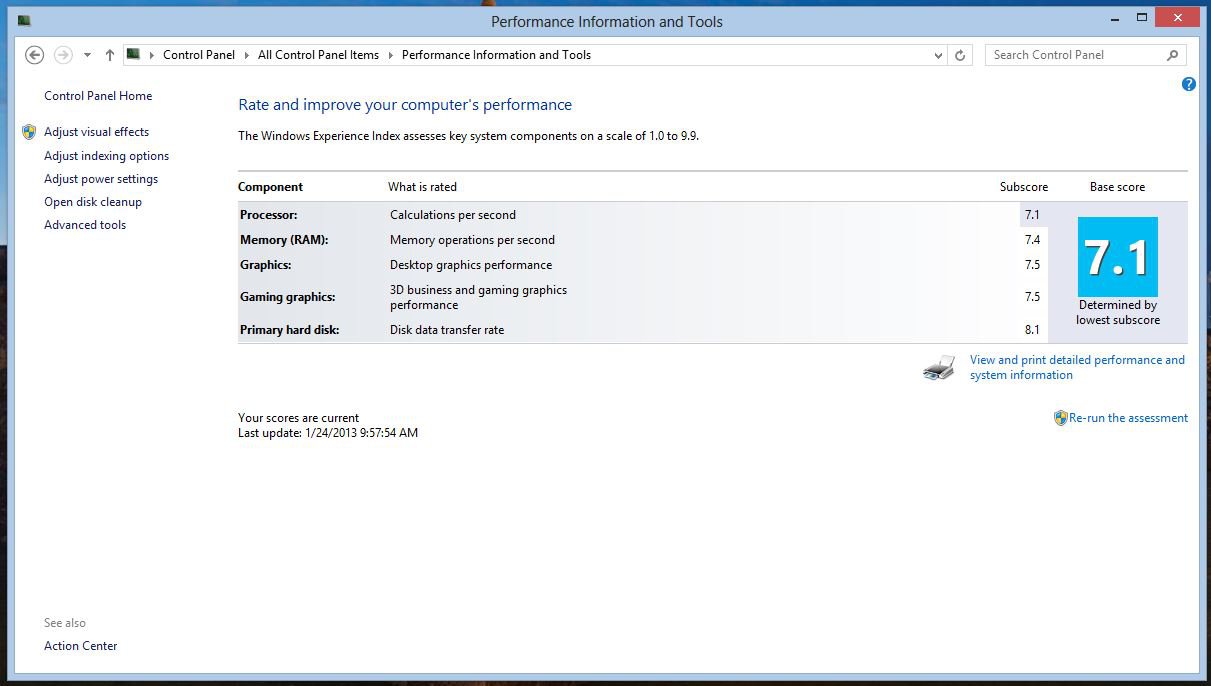Image resolution: width=1211 pixels, height=686 pixels.
Task: Click the Memory subscore 7.4
Action: tap(1032, 240)
